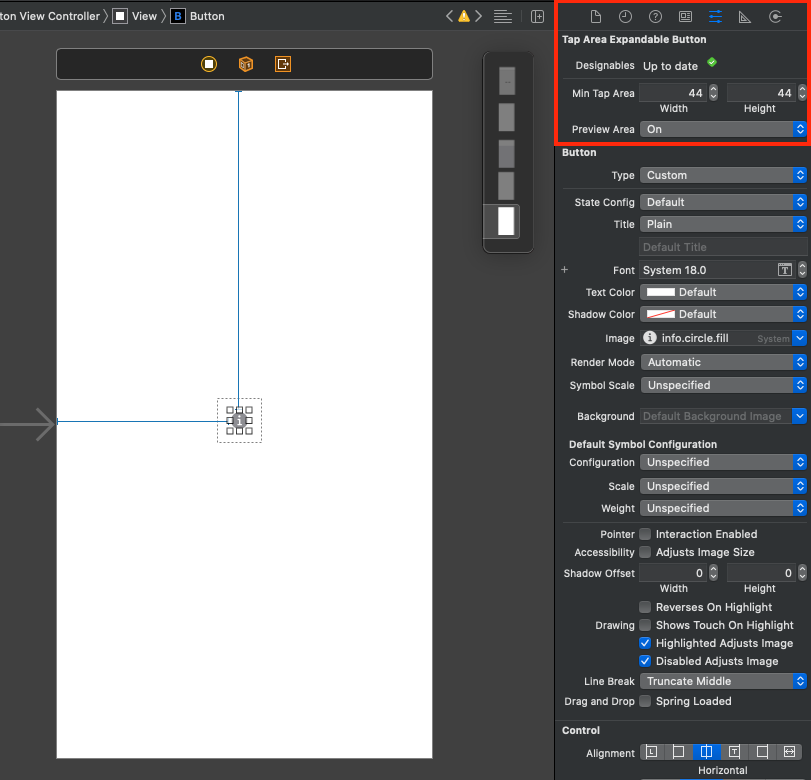Open the Text Color swatch dropdown
The height and width of the screenshot is (780, 811).
click(x=723, y=292)
